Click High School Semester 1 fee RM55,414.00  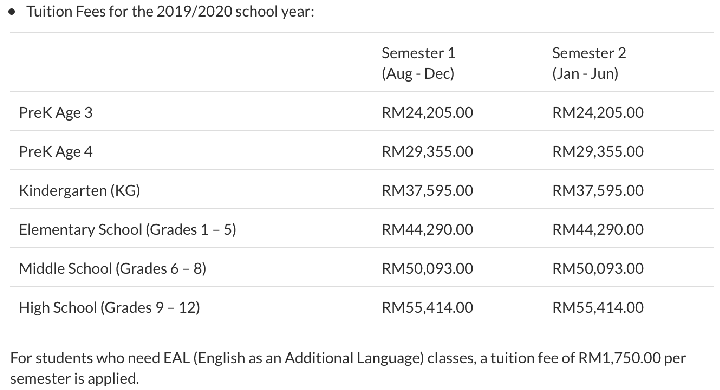pyautogui.click(x=428, y=308)
